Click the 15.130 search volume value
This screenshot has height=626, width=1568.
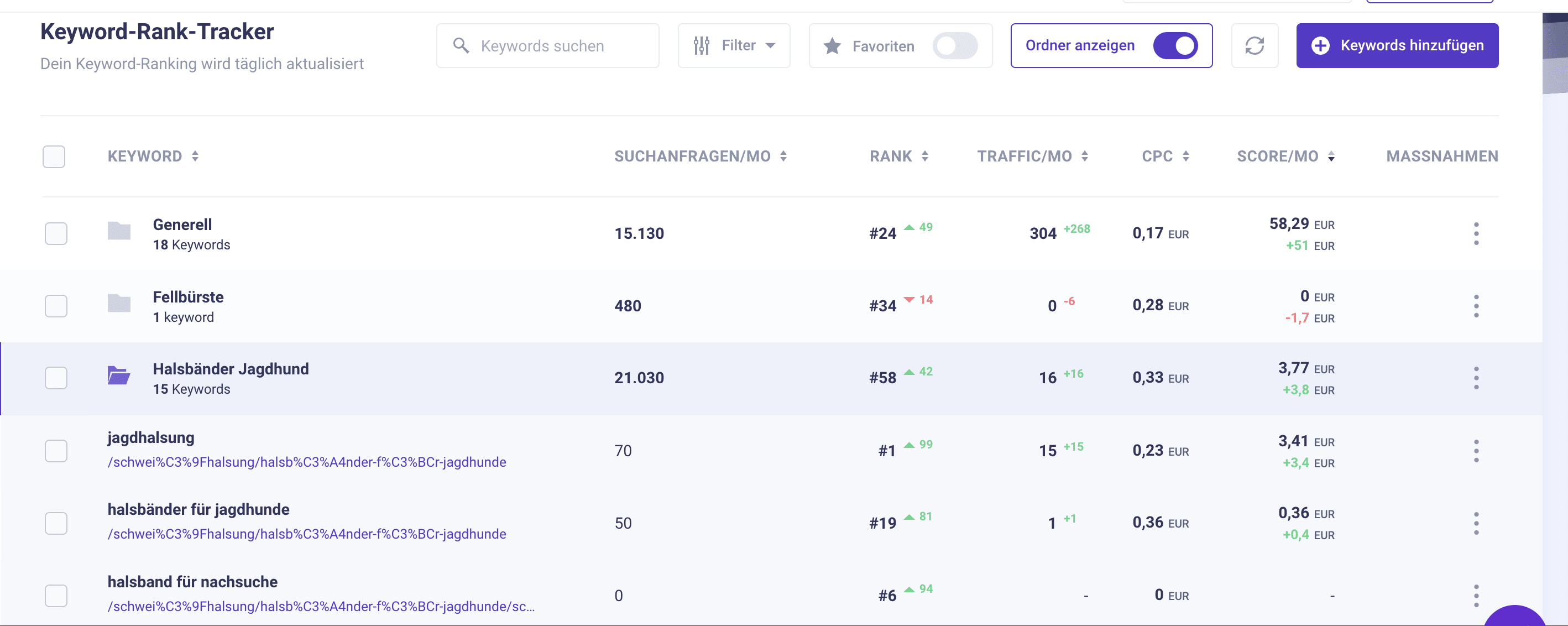[639, 234]
